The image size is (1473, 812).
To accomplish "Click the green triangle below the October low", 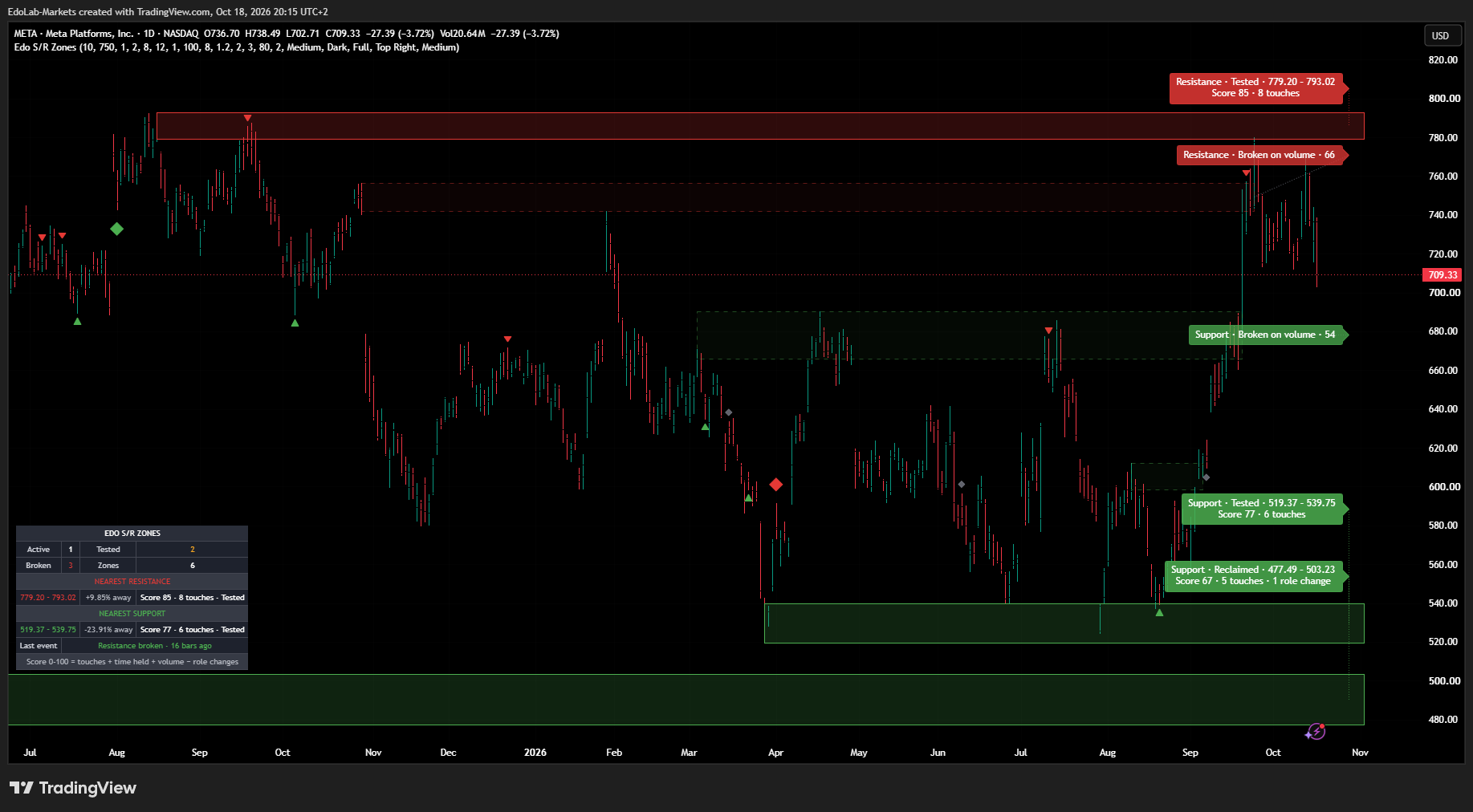I will [x=295, y=323].
